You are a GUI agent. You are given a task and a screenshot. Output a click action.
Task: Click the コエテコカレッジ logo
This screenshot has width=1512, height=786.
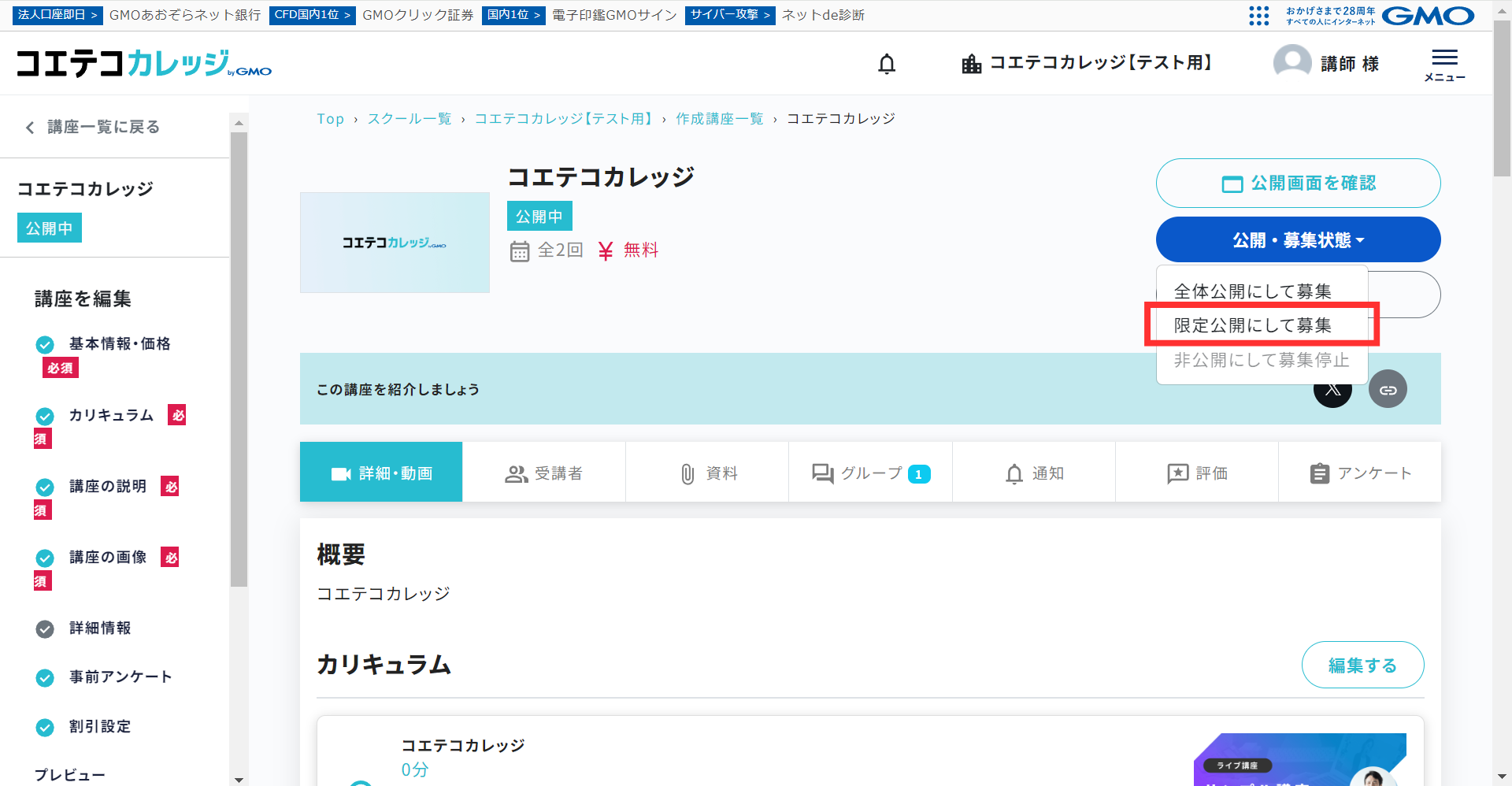click(144, 63)
